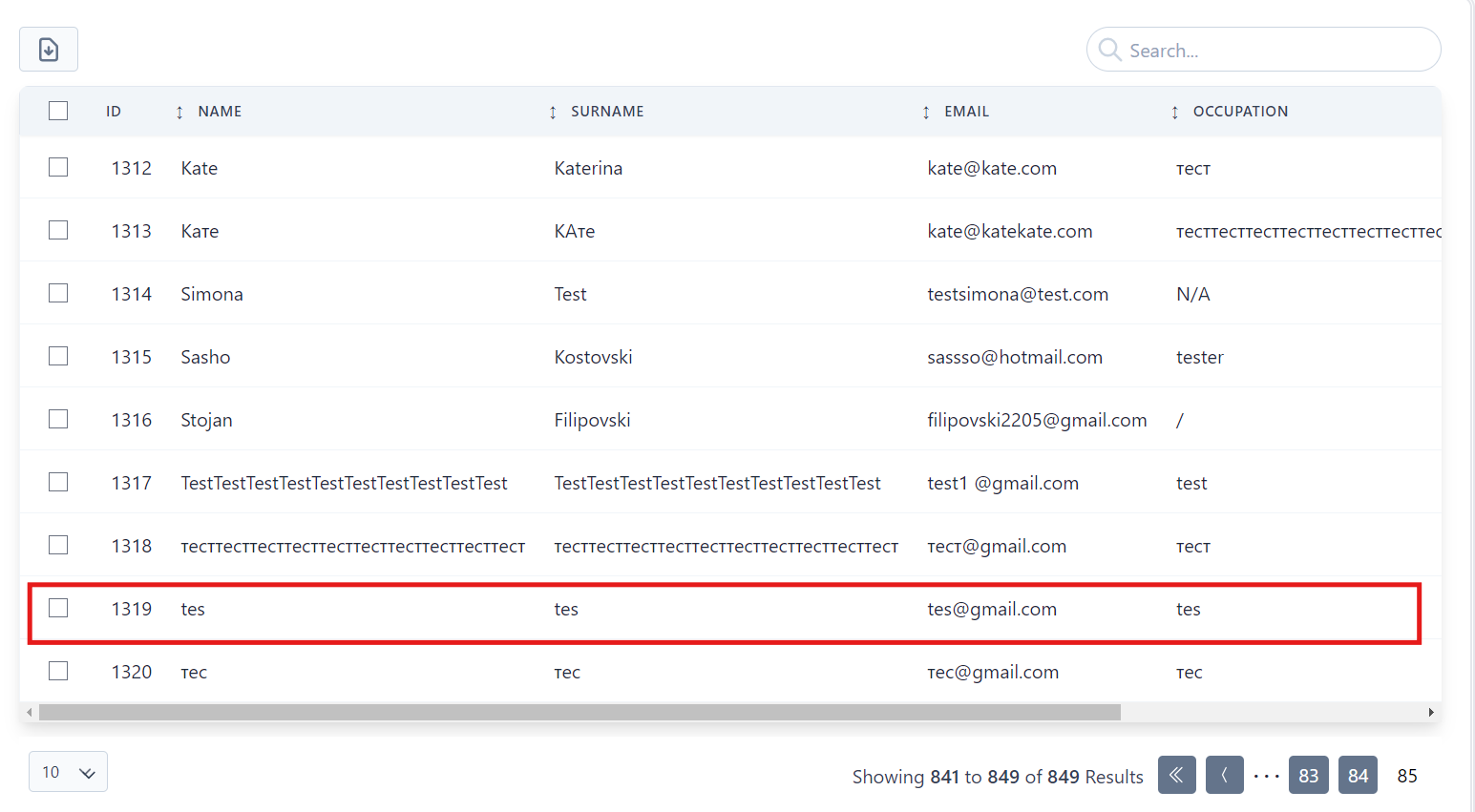The image size is (1475, 812).
Task: Expand pagination ellipsis for more pages
Action: point(1266,777)
